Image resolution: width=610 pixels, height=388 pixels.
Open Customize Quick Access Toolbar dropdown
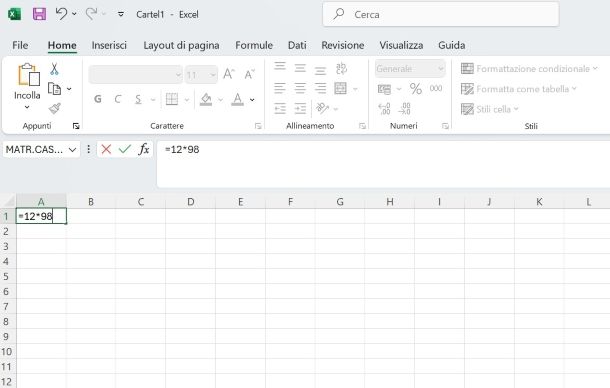pos(121,14)
